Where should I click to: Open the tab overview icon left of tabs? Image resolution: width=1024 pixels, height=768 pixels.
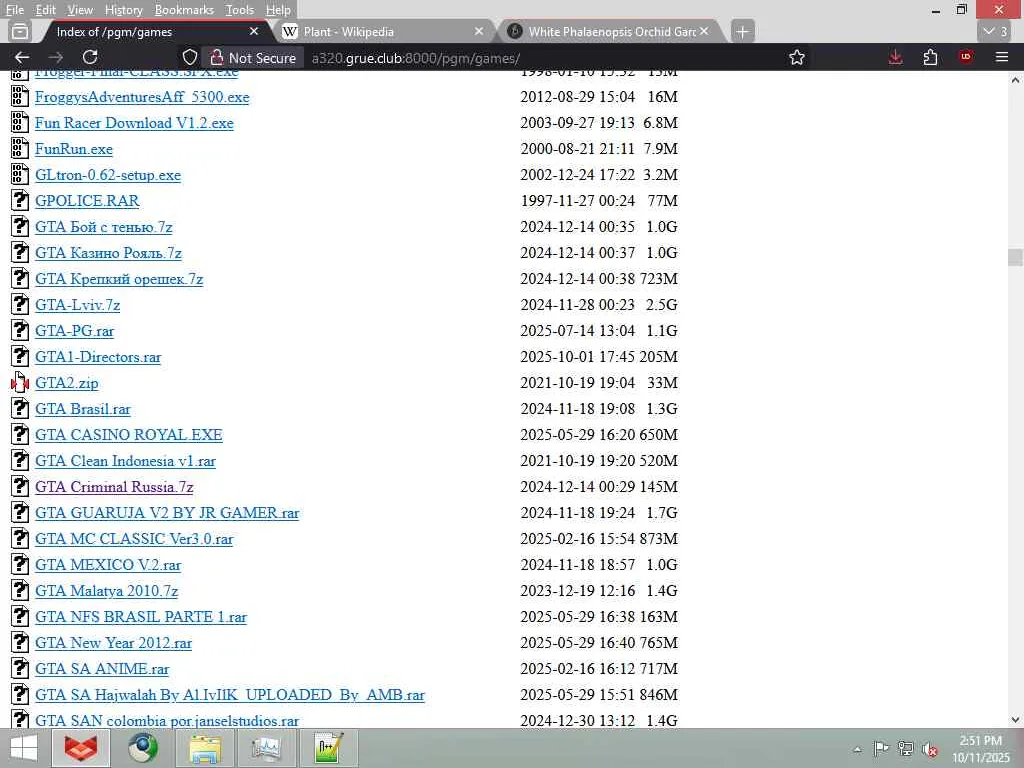20,31
